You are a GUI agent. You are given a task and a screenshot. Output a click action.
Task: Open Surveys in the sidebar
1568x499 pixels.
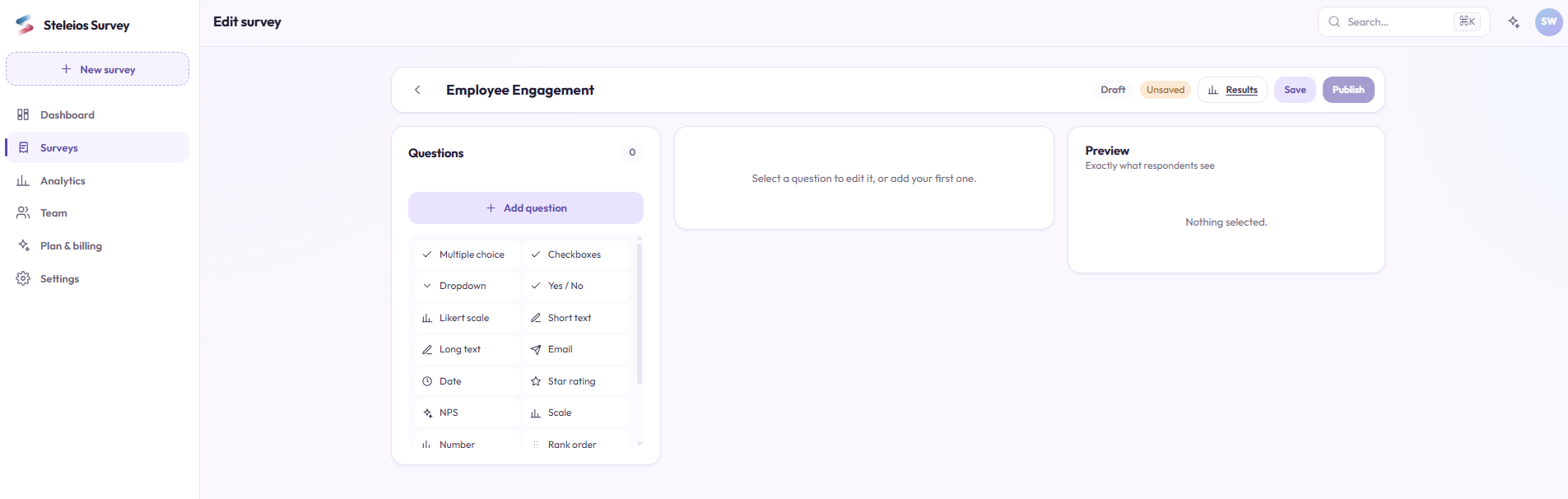click(x=97, y=147)
